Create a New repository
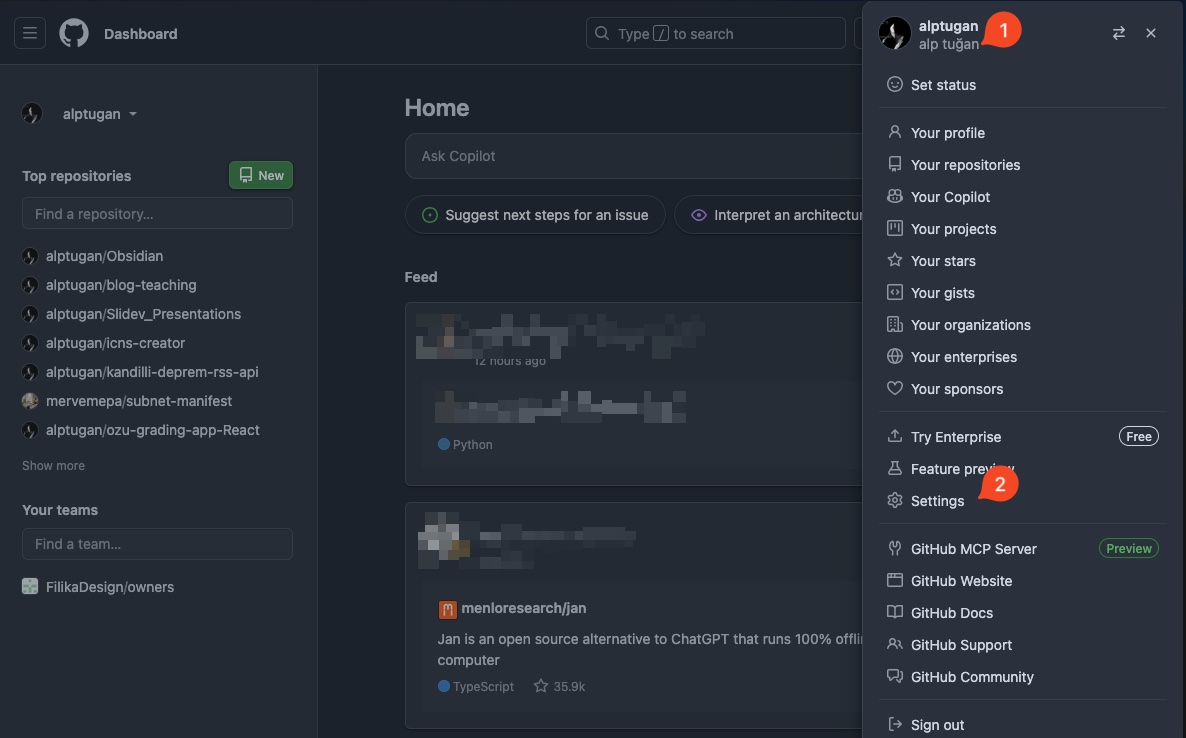 pos(261,175)
